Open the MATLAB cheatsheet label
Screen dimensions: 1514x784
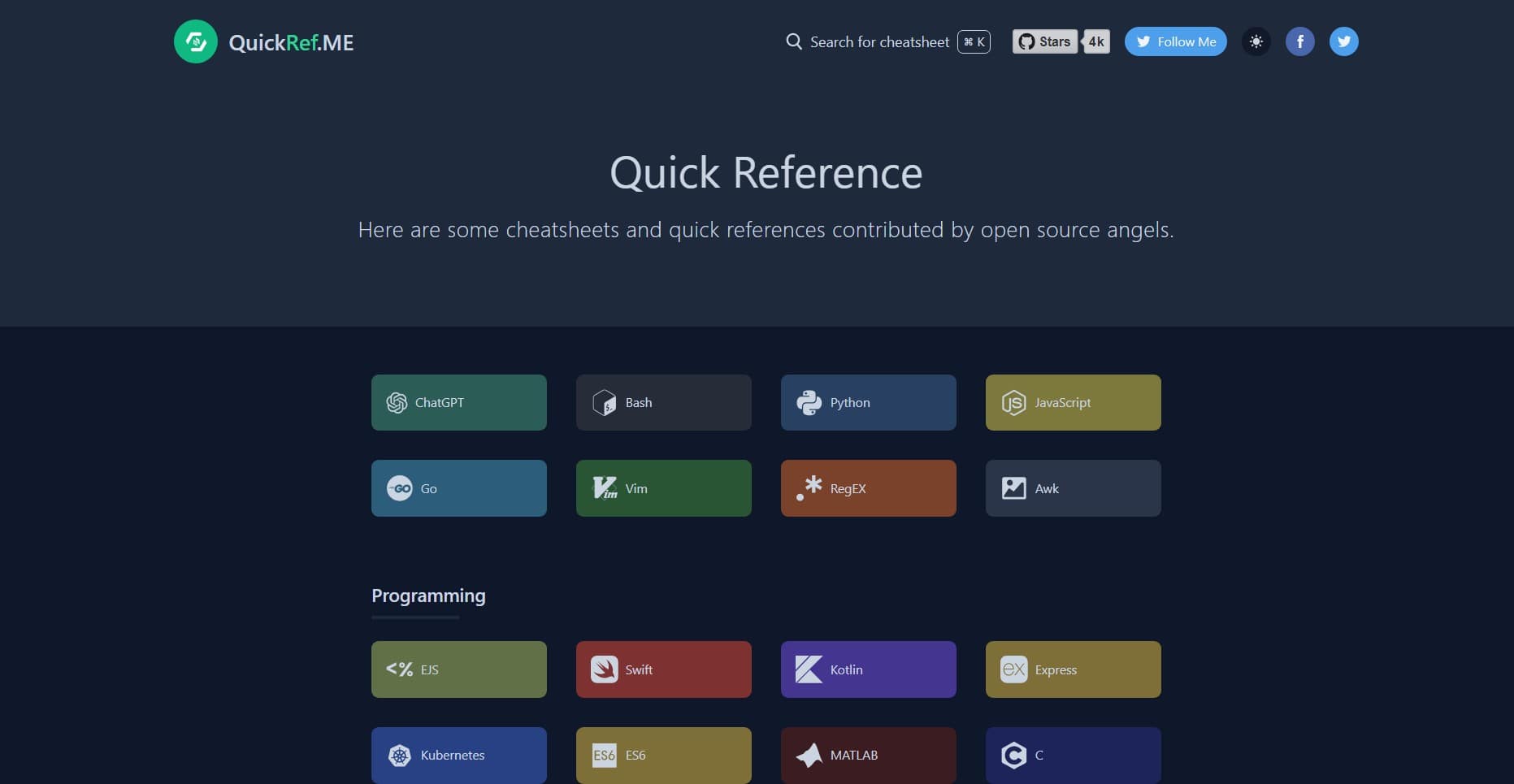pyautogui.click(x=854, y=755)
